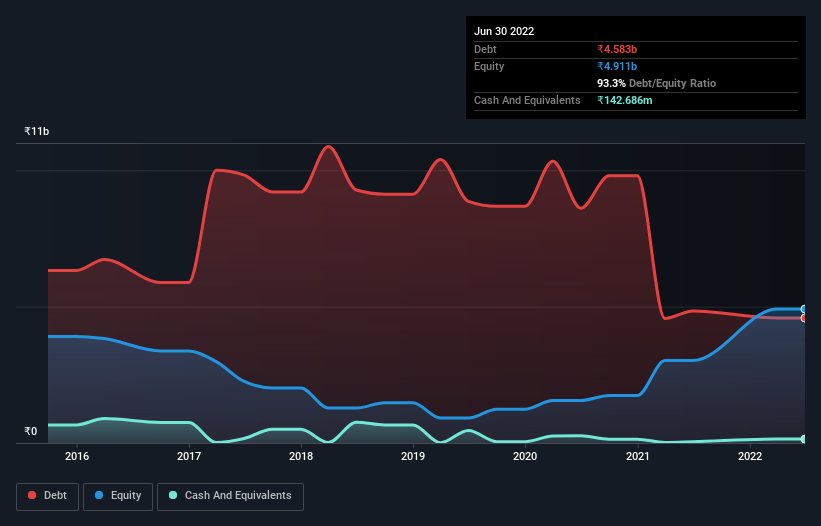The height and width of the screenshot is (526, 821).
Task: Toggle the Equity legend button
Action: (x=118, y=496)
